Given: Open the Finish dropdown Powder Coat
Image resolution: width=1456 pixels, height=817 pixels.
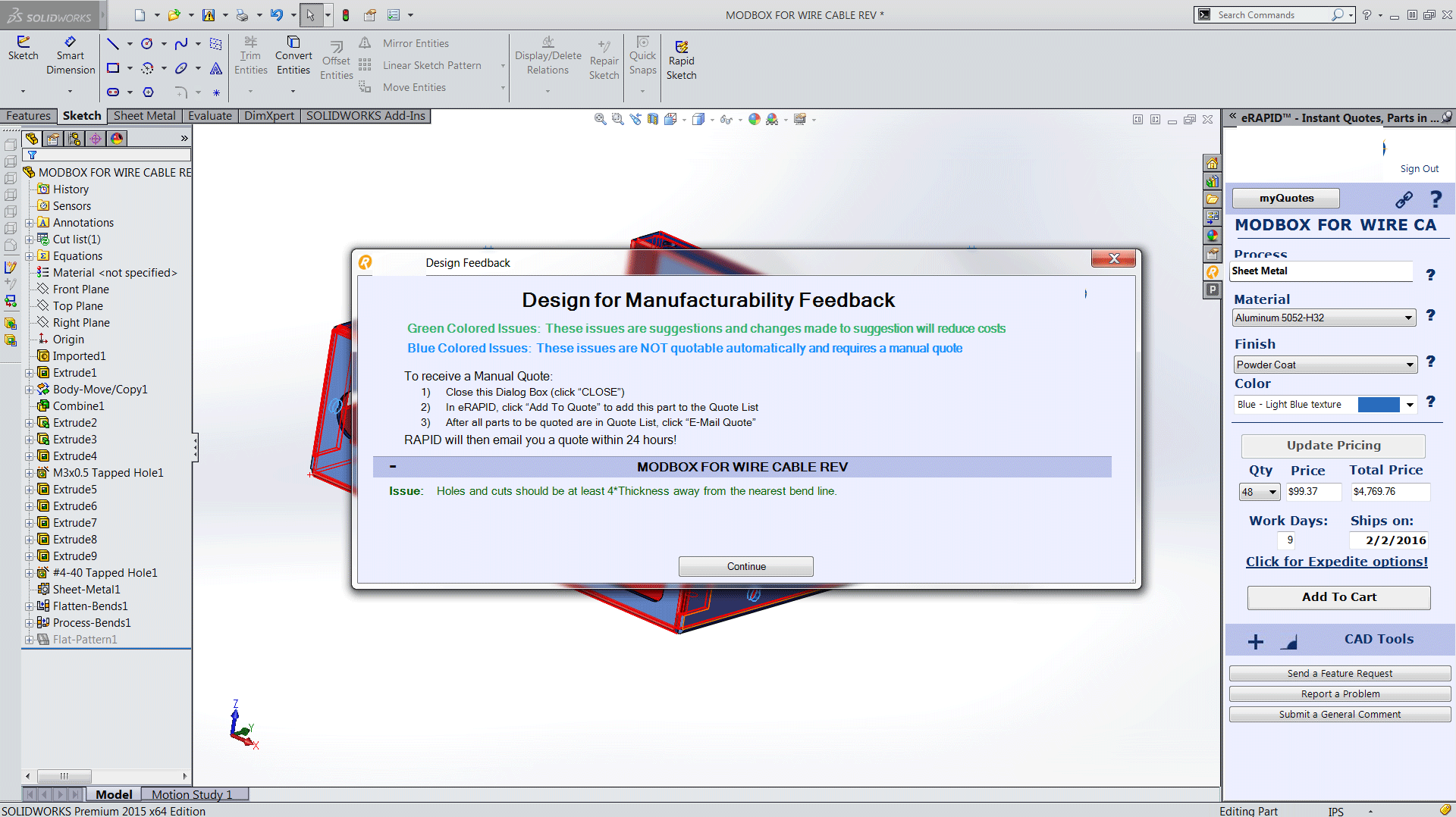Looking at the screenshot, I should pos(1325,365).
